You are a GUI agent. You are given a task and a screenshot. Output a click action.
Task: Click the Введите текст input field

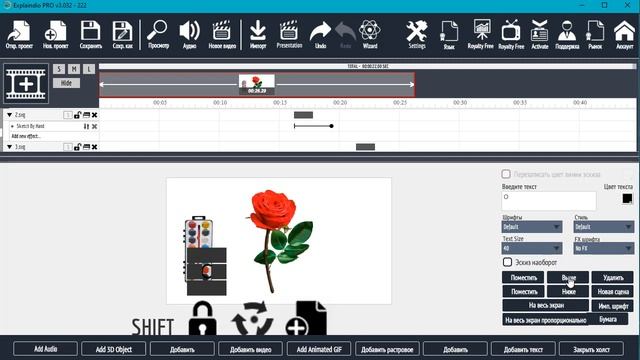pyautogui.click(x=549, y=201)
